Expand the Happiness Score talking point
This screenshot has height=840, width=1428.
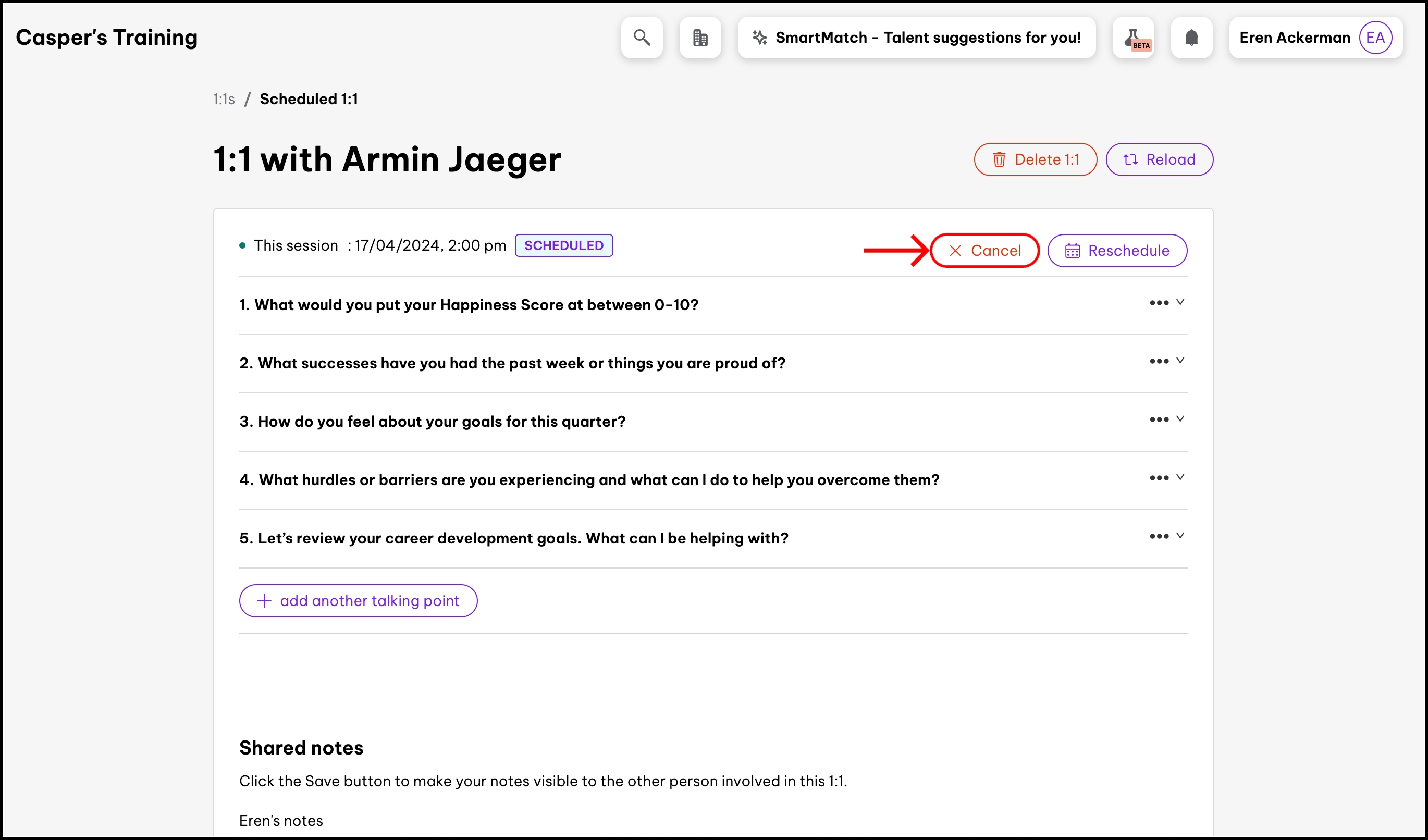1180,302
